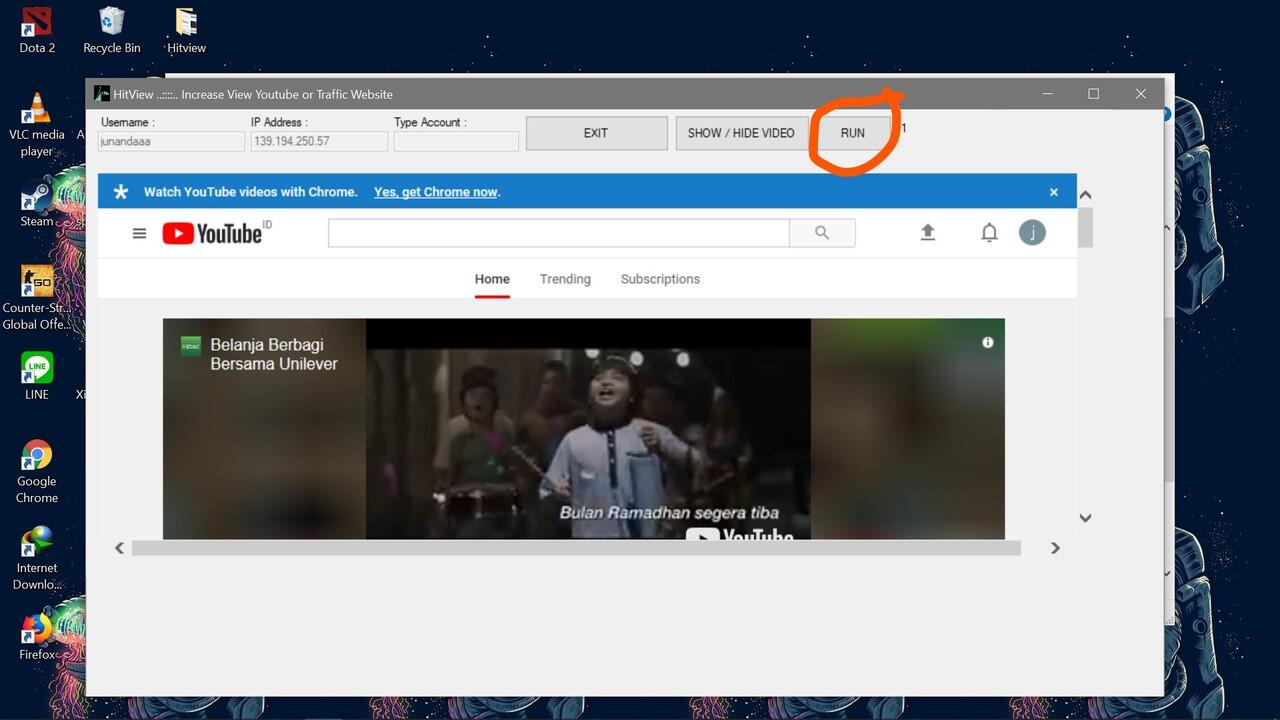This screenshot has height=720, width=1280.
Task: Follow the 'Yes, get Chrome now' link
Action: pyautogui.click(x=436, y=192)
